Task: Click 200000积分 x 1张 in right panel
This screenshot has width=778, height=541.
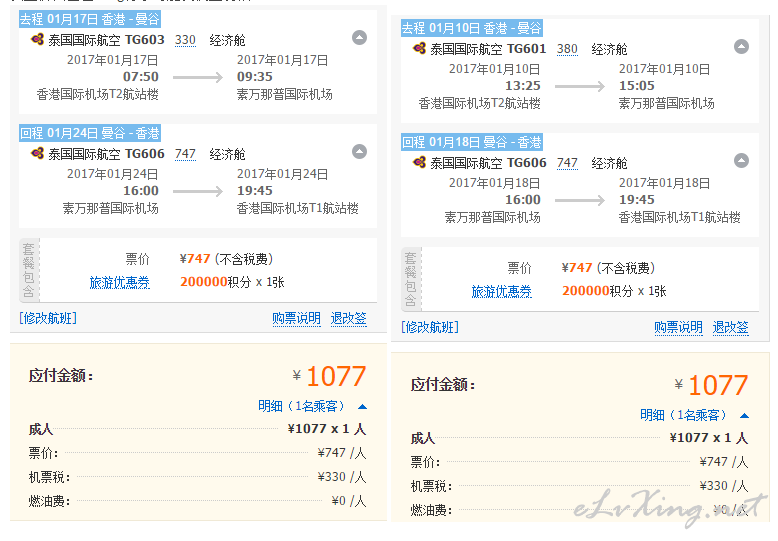Action: coord(614,291)
